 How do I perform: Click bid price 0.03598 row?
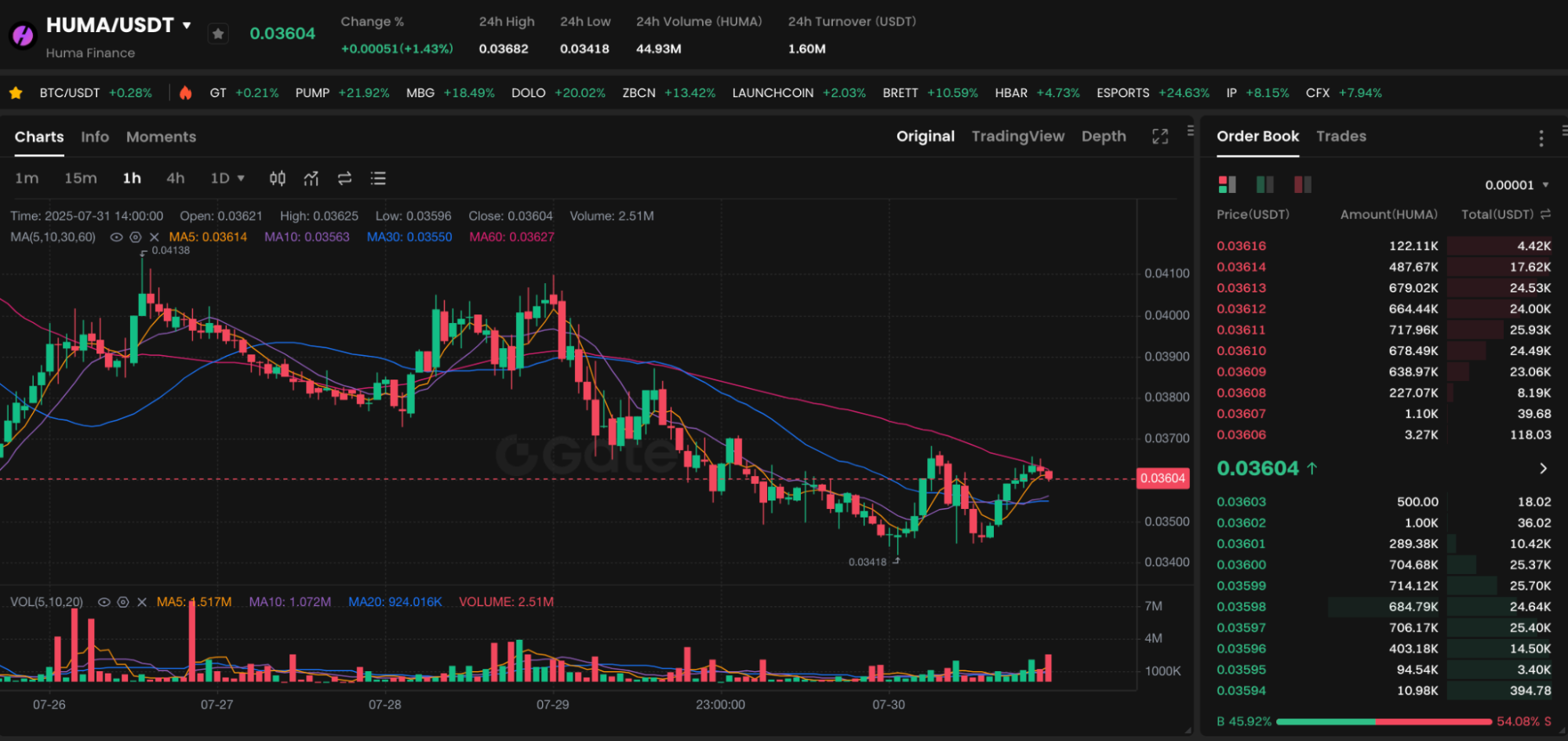(x=1384, y=607)
